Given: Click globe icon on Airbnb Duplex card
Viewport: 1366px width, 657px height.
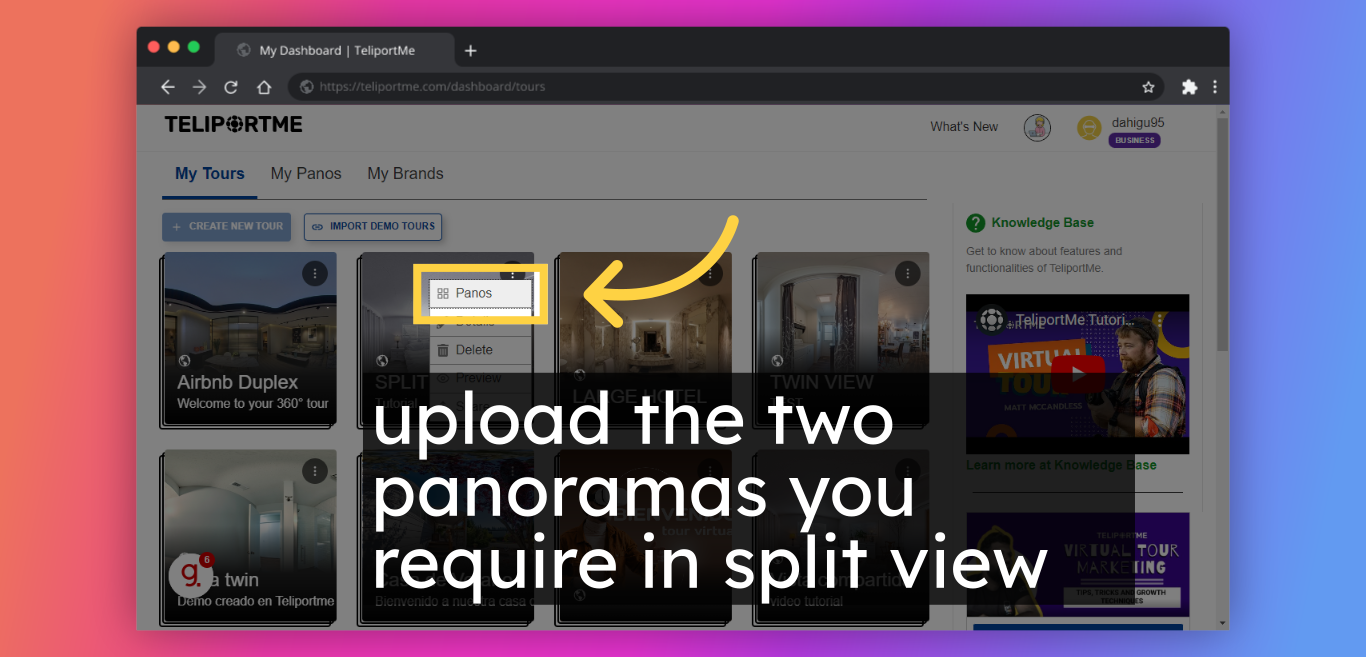Looking at the screenshot, I should (184, 361).
